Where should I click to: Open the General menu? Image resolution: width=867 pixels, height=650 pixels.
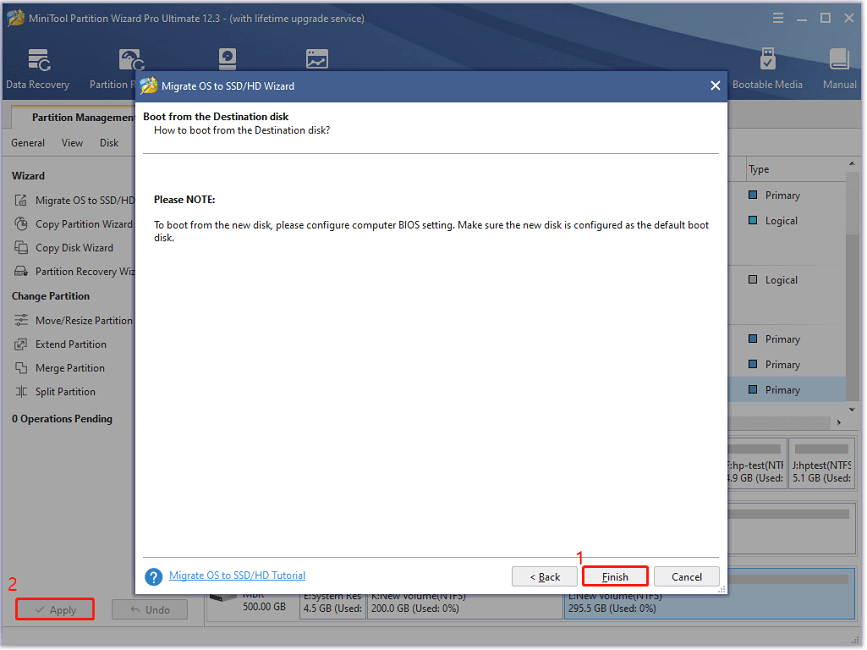(28, 143)
